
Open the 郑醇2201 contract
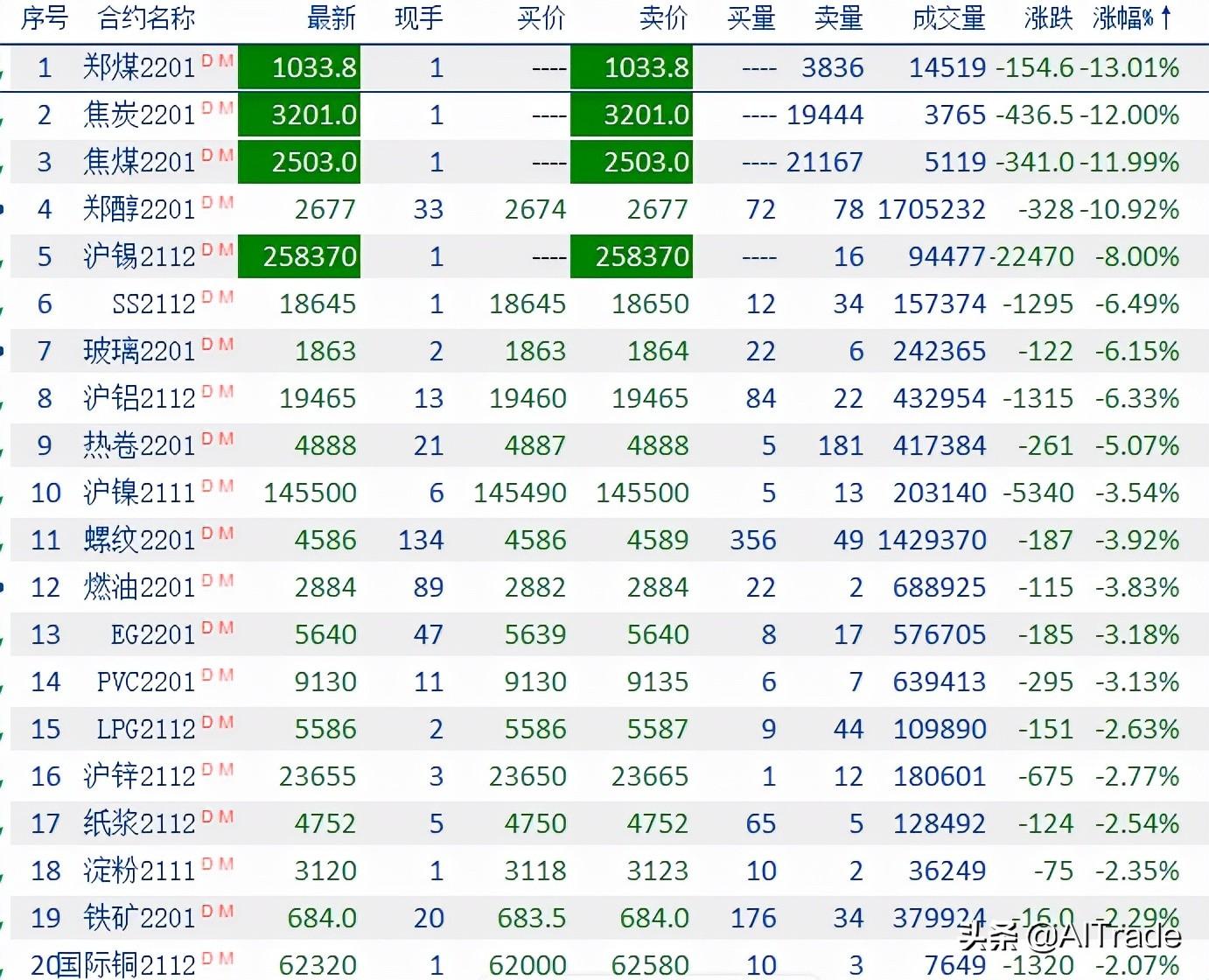[x=139, y=209]
